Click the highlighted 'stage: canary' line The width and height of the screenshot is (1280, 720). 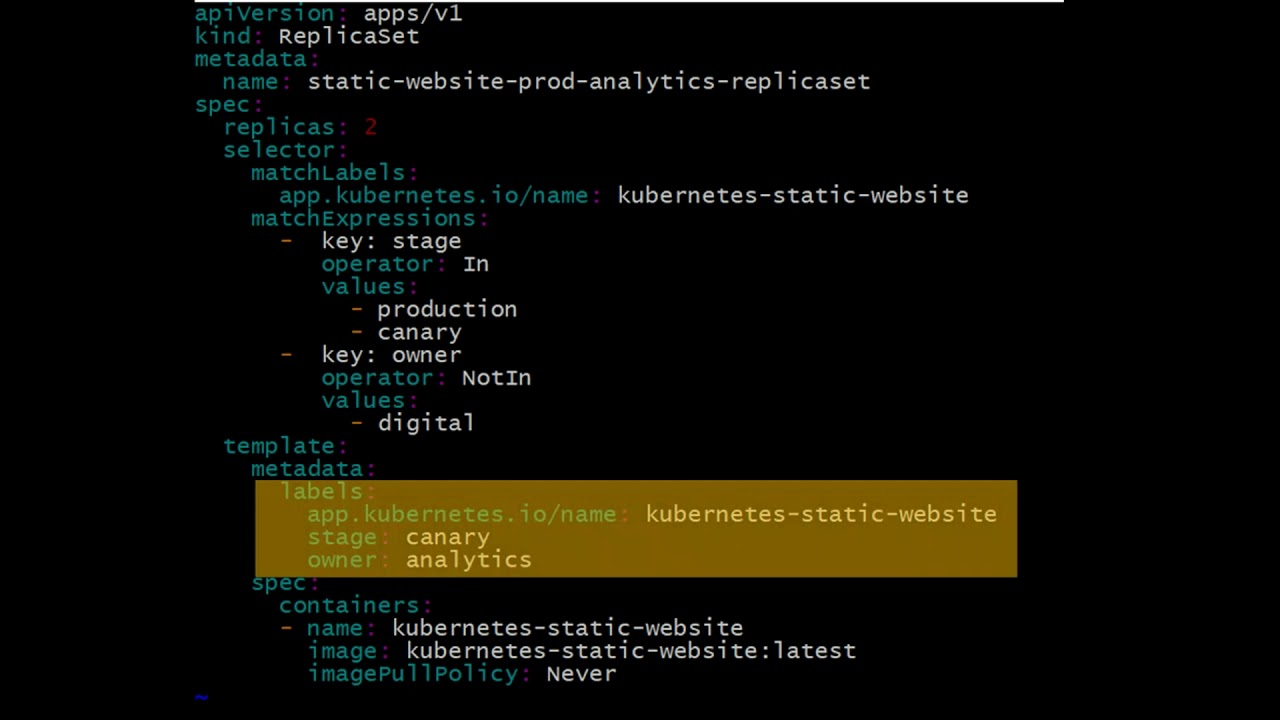tap(398, 537)
